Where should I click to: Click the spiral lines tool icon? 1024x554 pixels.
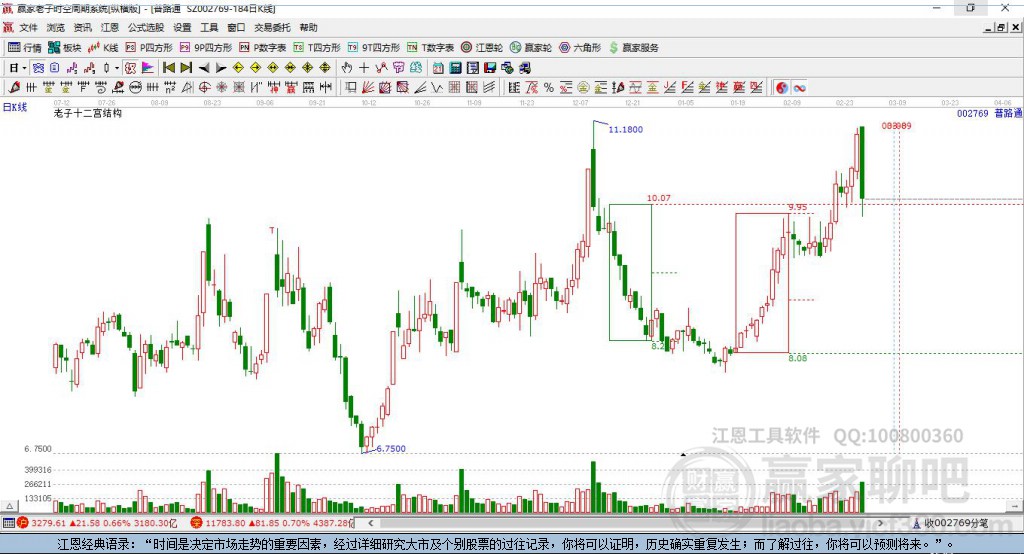(x=101, y=88)
